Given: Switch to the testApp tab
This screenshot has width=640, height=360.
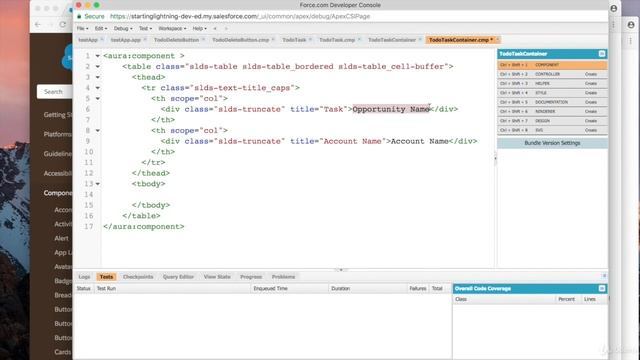Looking at the screenshot, I should (x=88, y=40).
